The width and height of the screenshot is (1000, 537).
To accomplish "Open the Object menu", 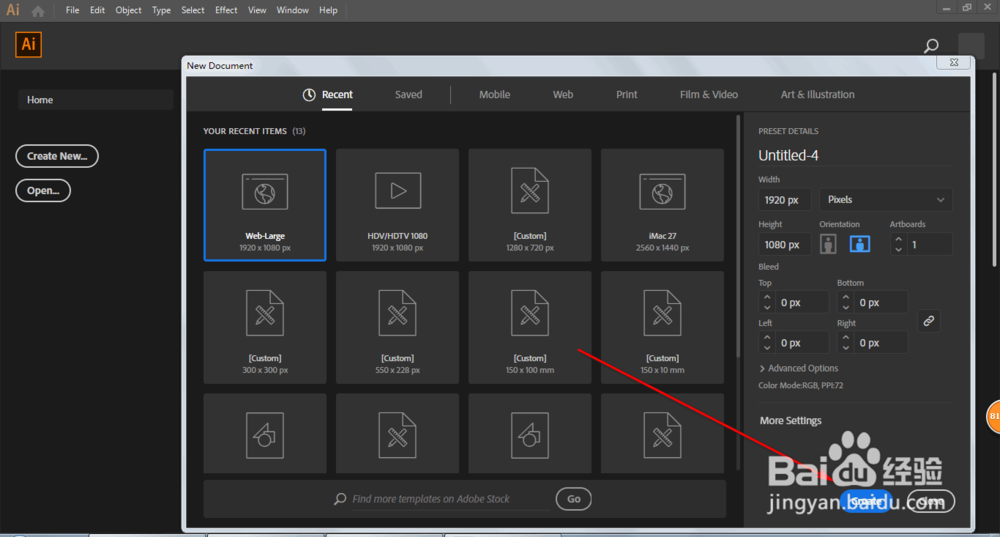I will click(128, 10).
